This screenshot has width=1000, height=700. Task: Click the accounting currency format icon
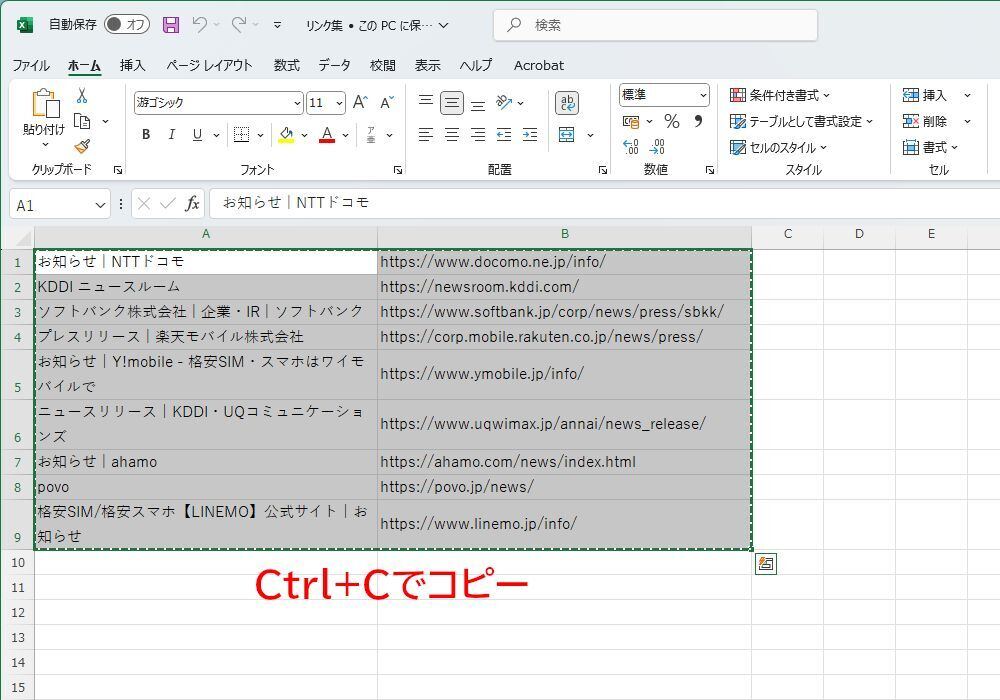click(631, 120)
